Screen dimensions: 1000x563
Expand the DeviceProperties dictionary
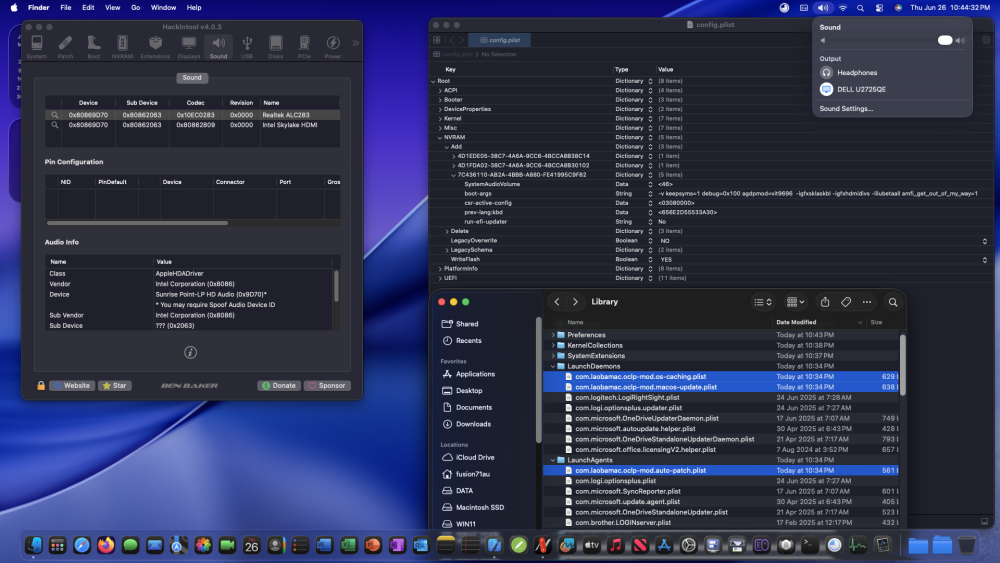(x=440, y=109)
